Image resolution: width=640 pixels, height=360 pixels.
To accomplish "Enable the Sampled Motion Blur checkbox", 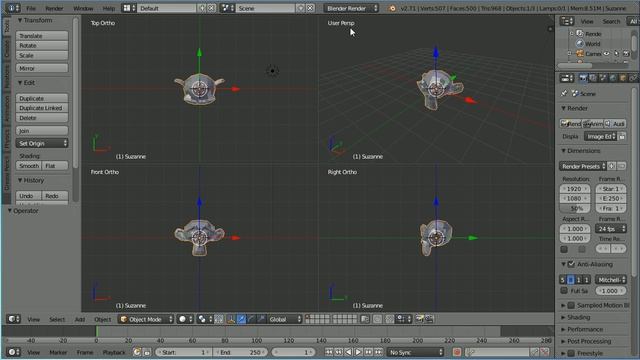I will pos(571,305).
